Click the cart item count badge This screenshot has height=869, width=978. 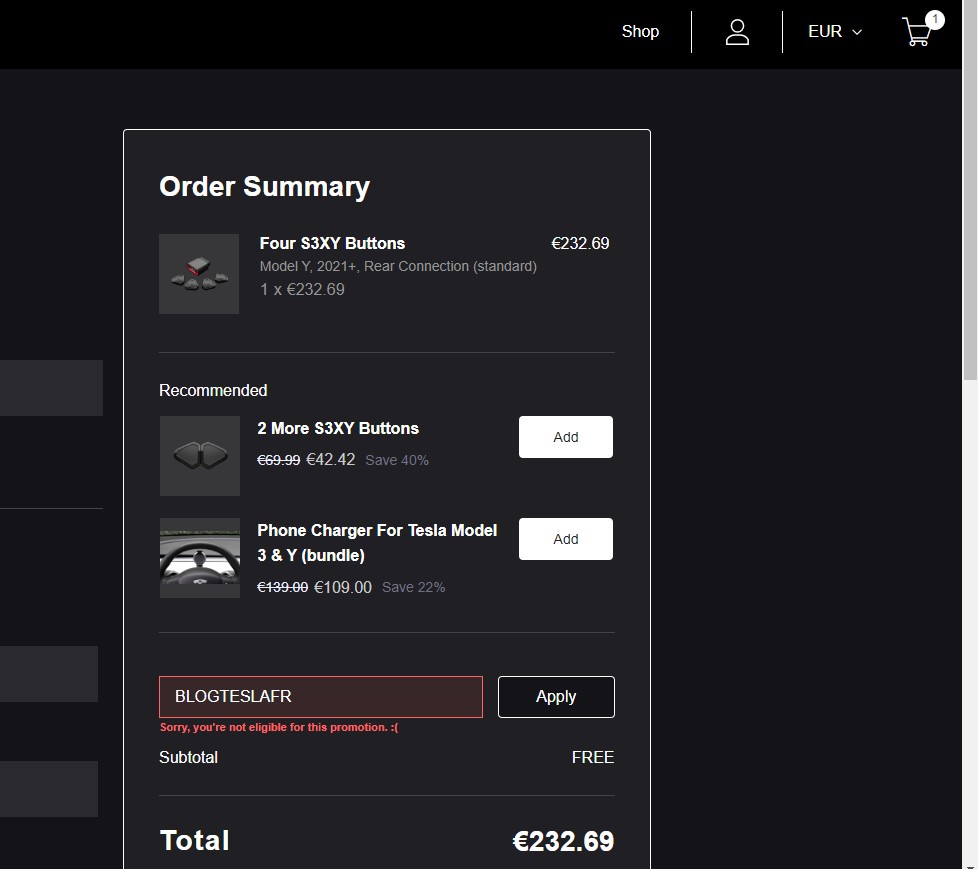(934, 19)
